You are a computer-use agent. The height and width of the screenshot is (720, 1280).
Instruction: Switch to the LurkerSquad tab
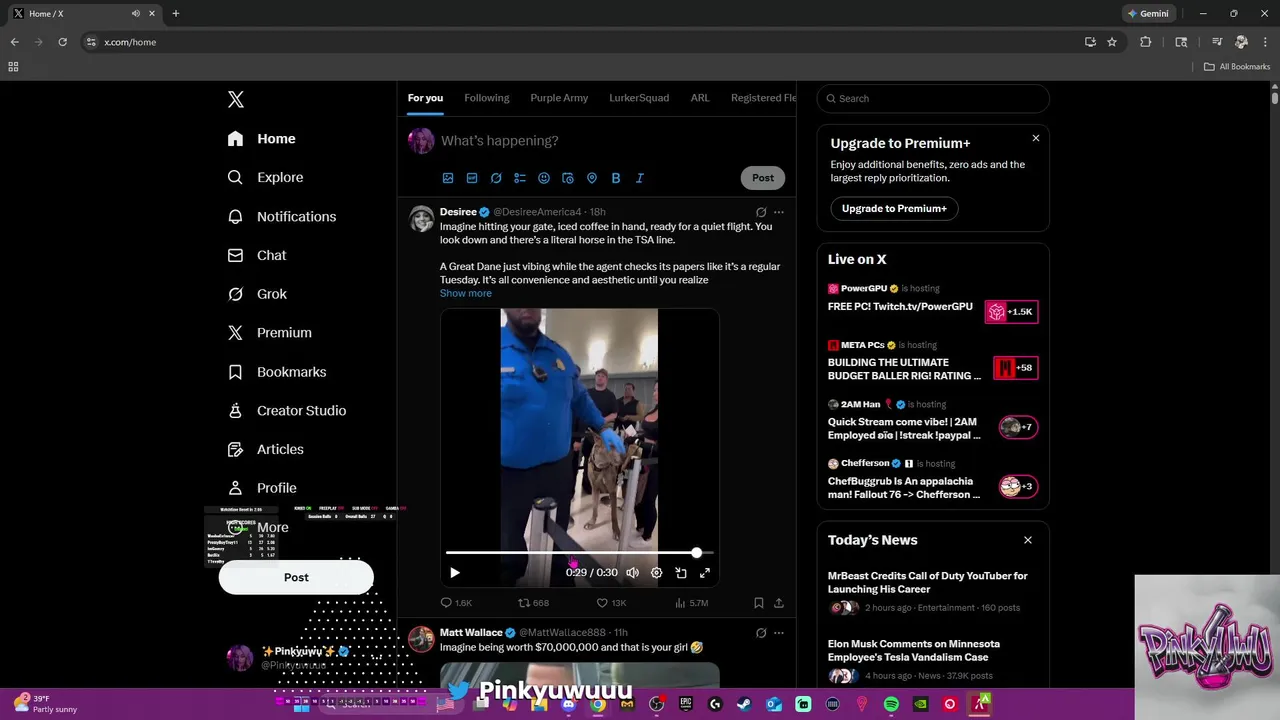pos(639,98)
